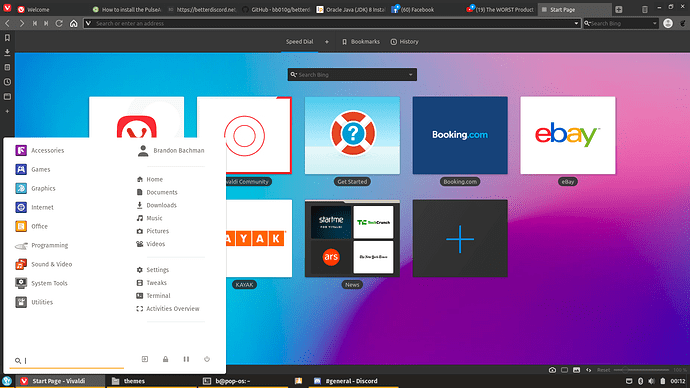Screen dimensions: 690x388
Task: Go back with the browser back arrow
Action: point(7,23)
